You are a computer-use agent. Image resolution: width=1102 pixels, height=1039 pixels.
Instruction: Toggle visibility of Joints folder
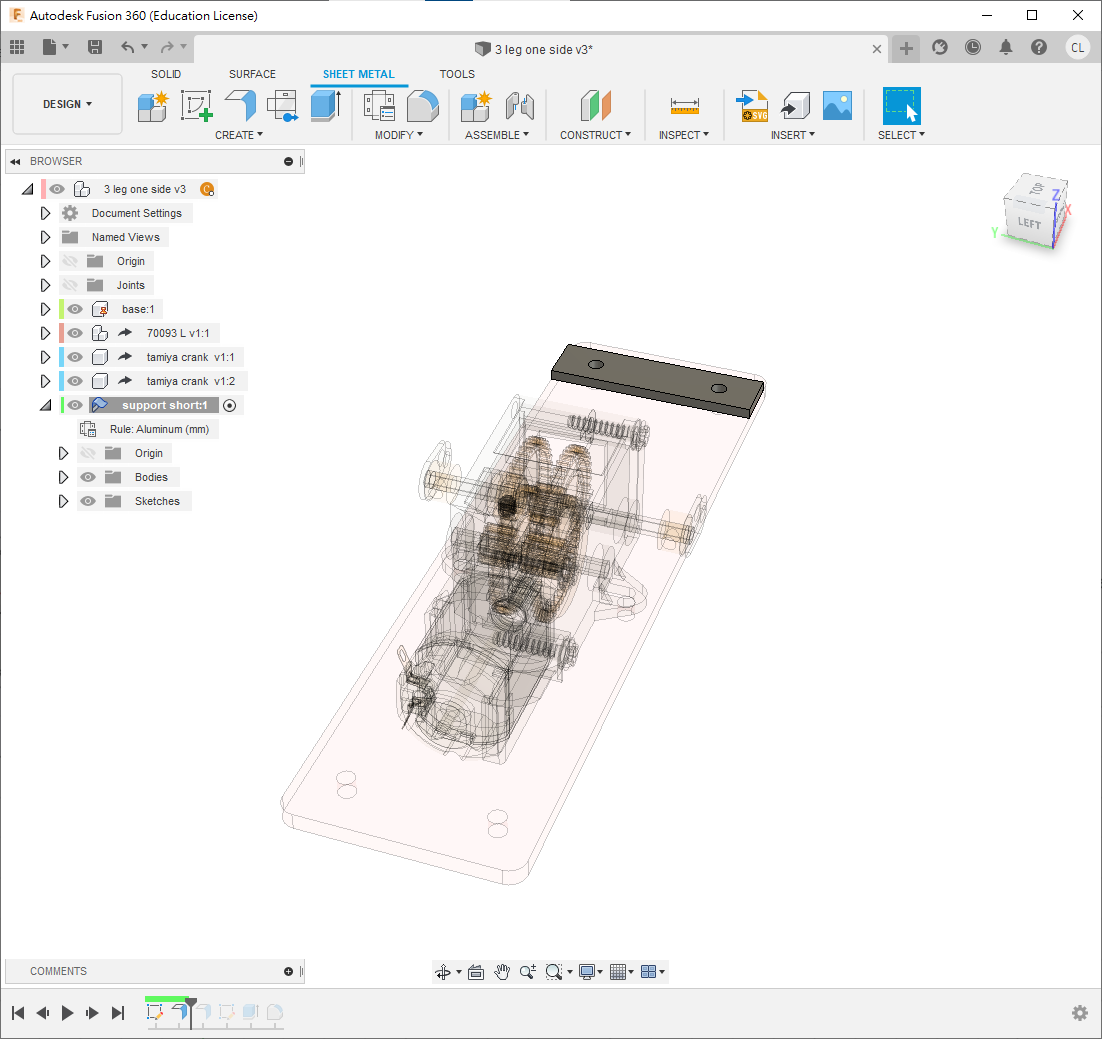click(x=70, y=285)
